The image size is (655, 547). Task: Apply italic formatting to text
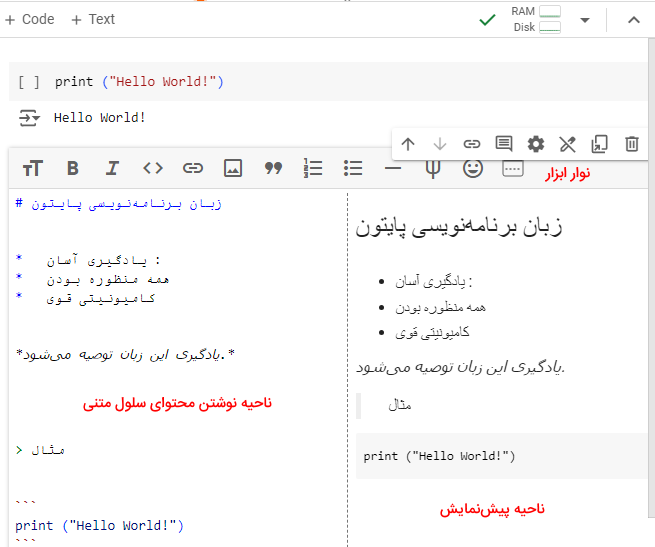(113, 168)
